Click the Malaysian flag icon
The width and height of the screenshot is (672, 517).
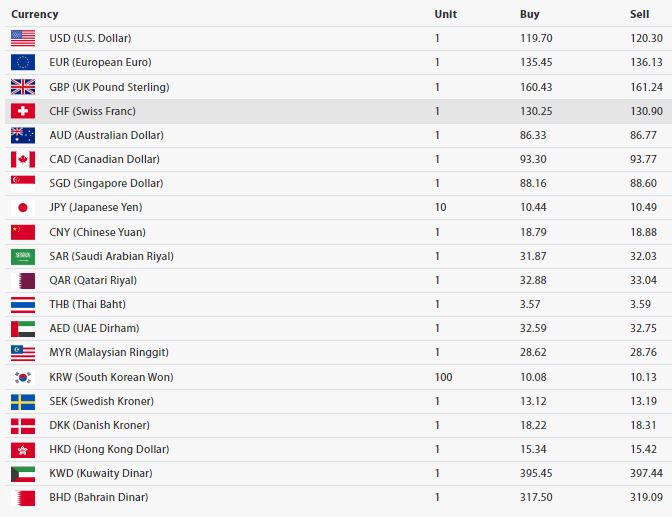[23, 352]
